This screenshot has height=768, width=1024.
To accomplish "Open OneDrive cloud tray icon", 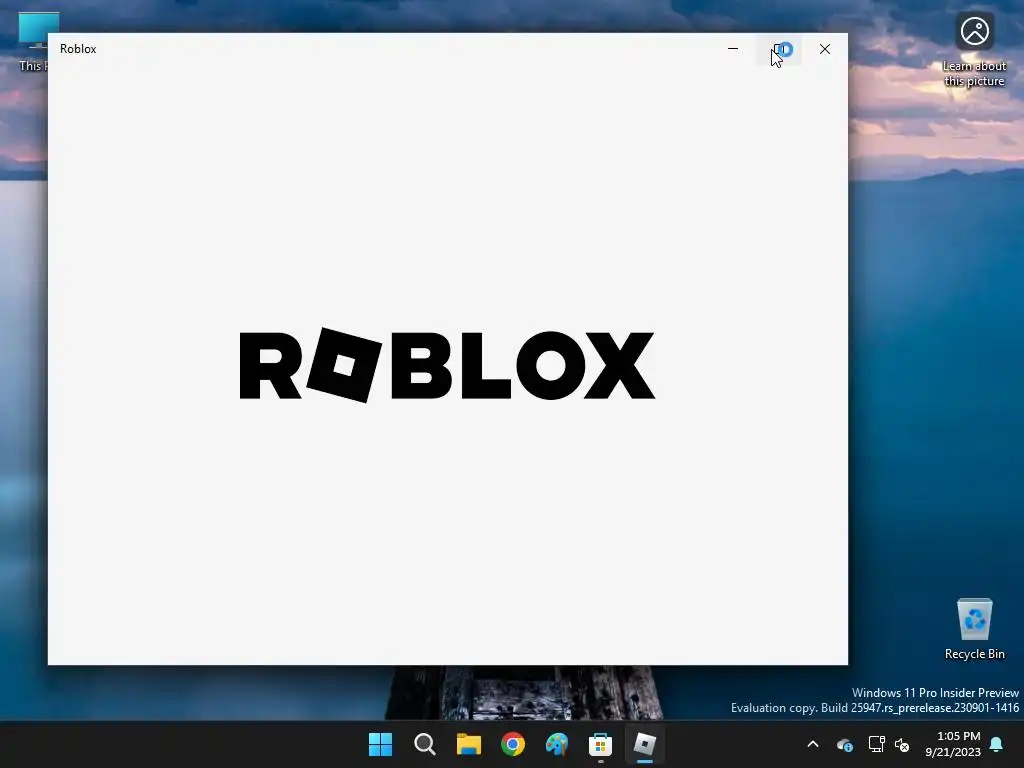I will [844, 744].
